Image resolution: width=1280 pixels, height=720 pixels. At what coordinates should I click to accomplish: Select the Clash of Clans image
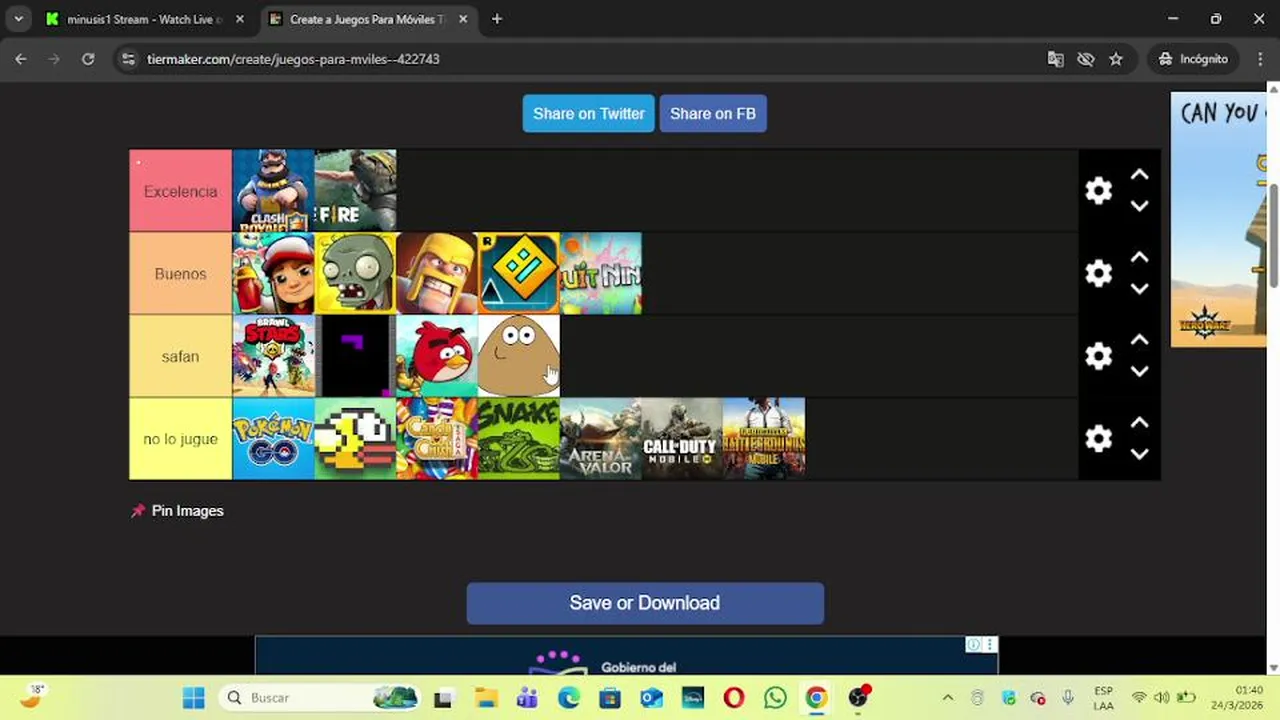click(x=437, y=273)
